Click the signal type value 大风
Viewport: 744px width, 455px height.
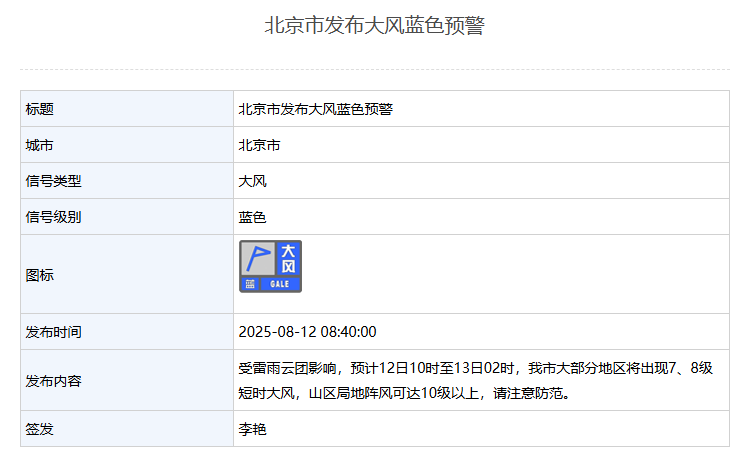click(252, 181)
